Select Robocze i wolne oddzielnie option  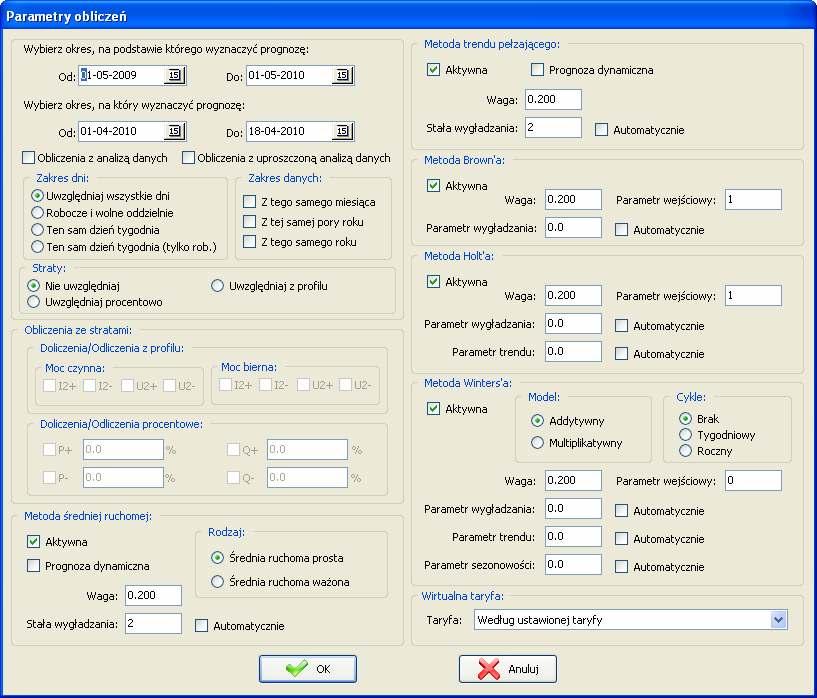(37, 213)
